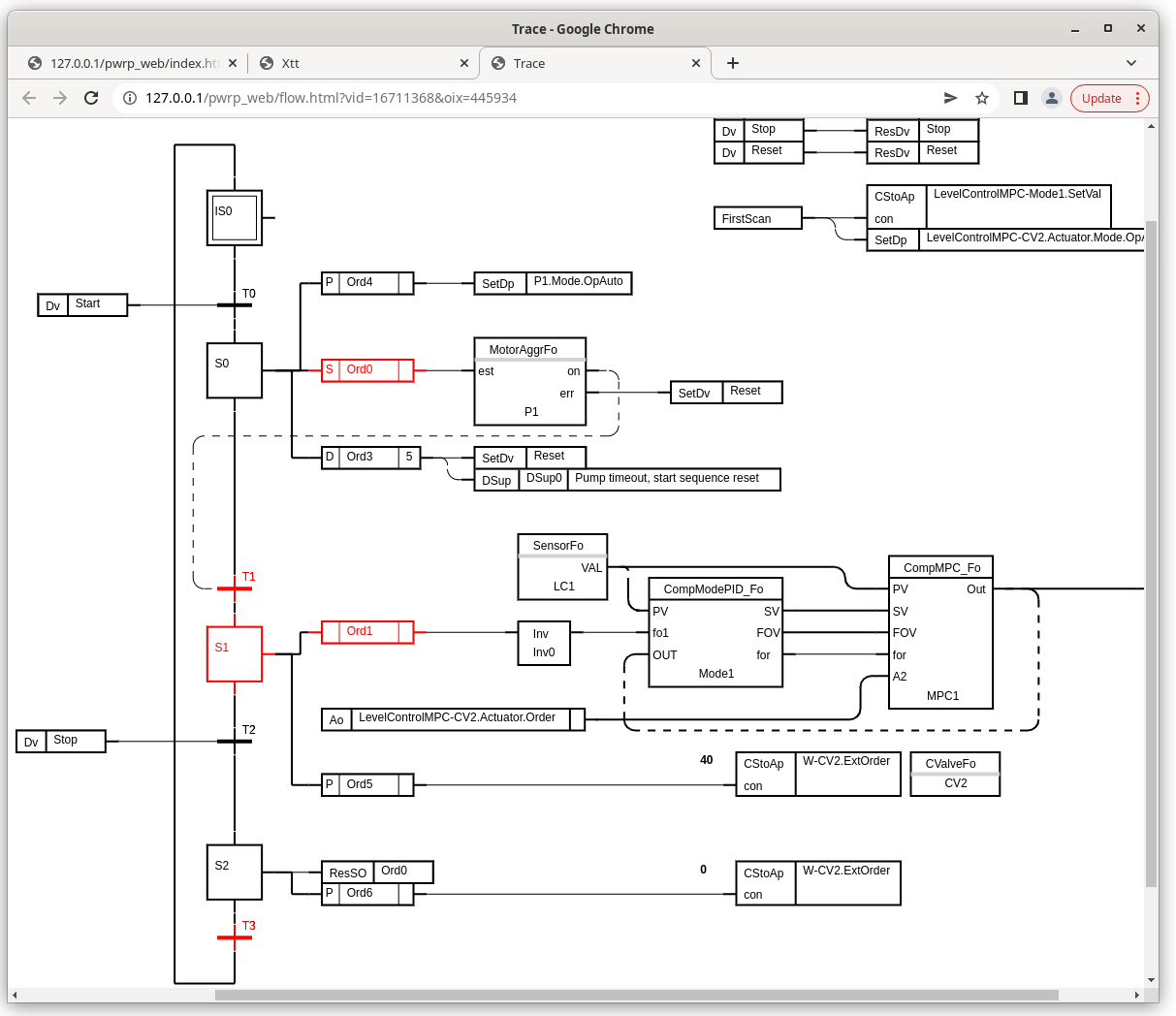The height and width of the screenshot is (1016, 1176).
Task: Click the Chrome profile avatar icon
Action: (x=1051, y=98)
